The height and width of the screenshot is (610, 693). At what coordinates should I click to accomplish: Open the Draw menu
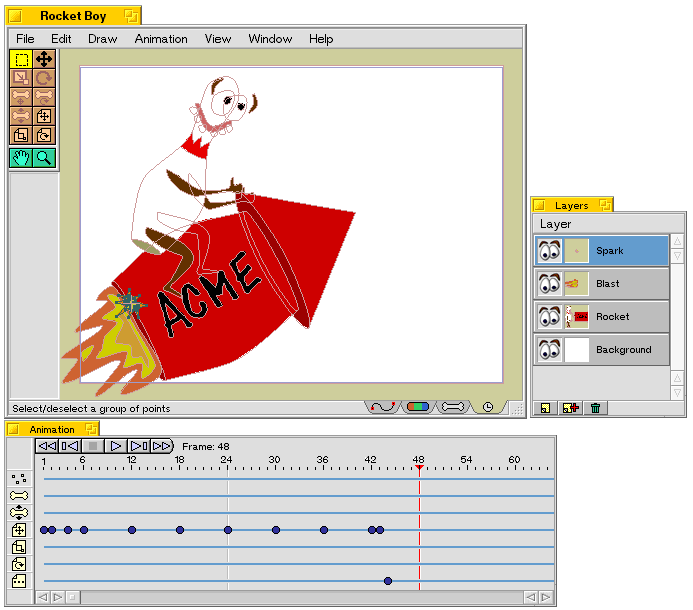coord(103,39)
